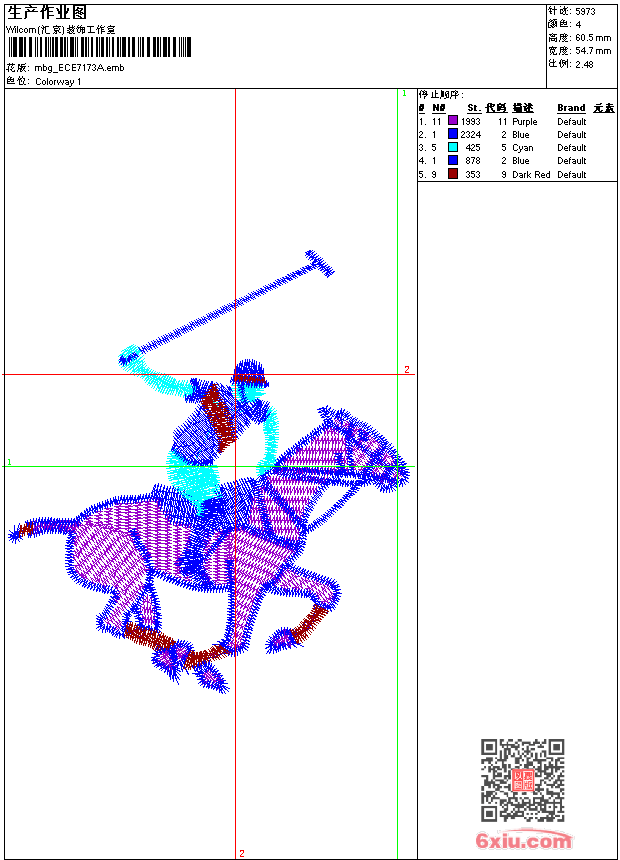
Task: Click the Blue swatch beside stitch count 878
Action: [453, 160]
